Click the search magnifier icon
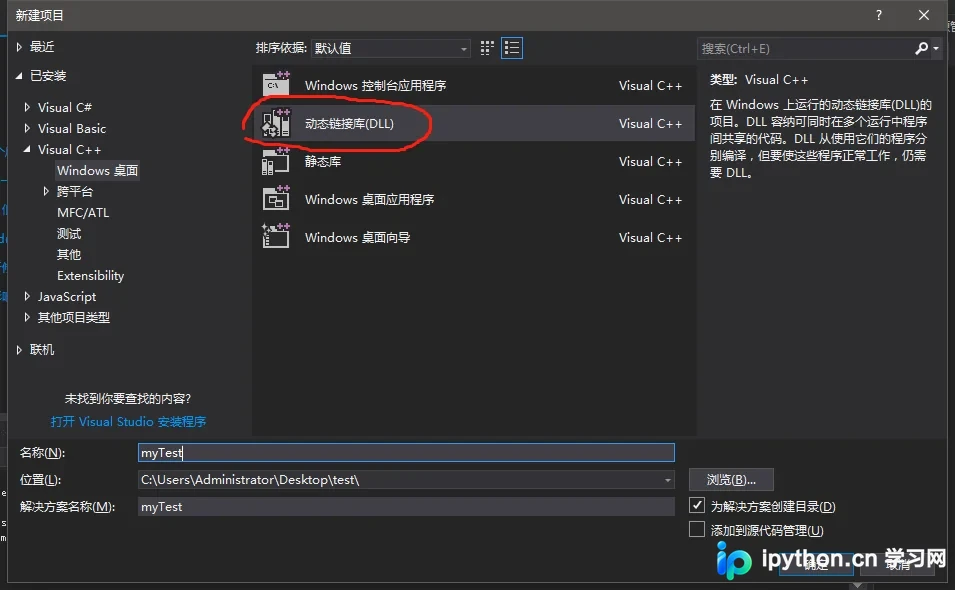The height and width of the screenshot is (590, 955). [x=921, y=48]
